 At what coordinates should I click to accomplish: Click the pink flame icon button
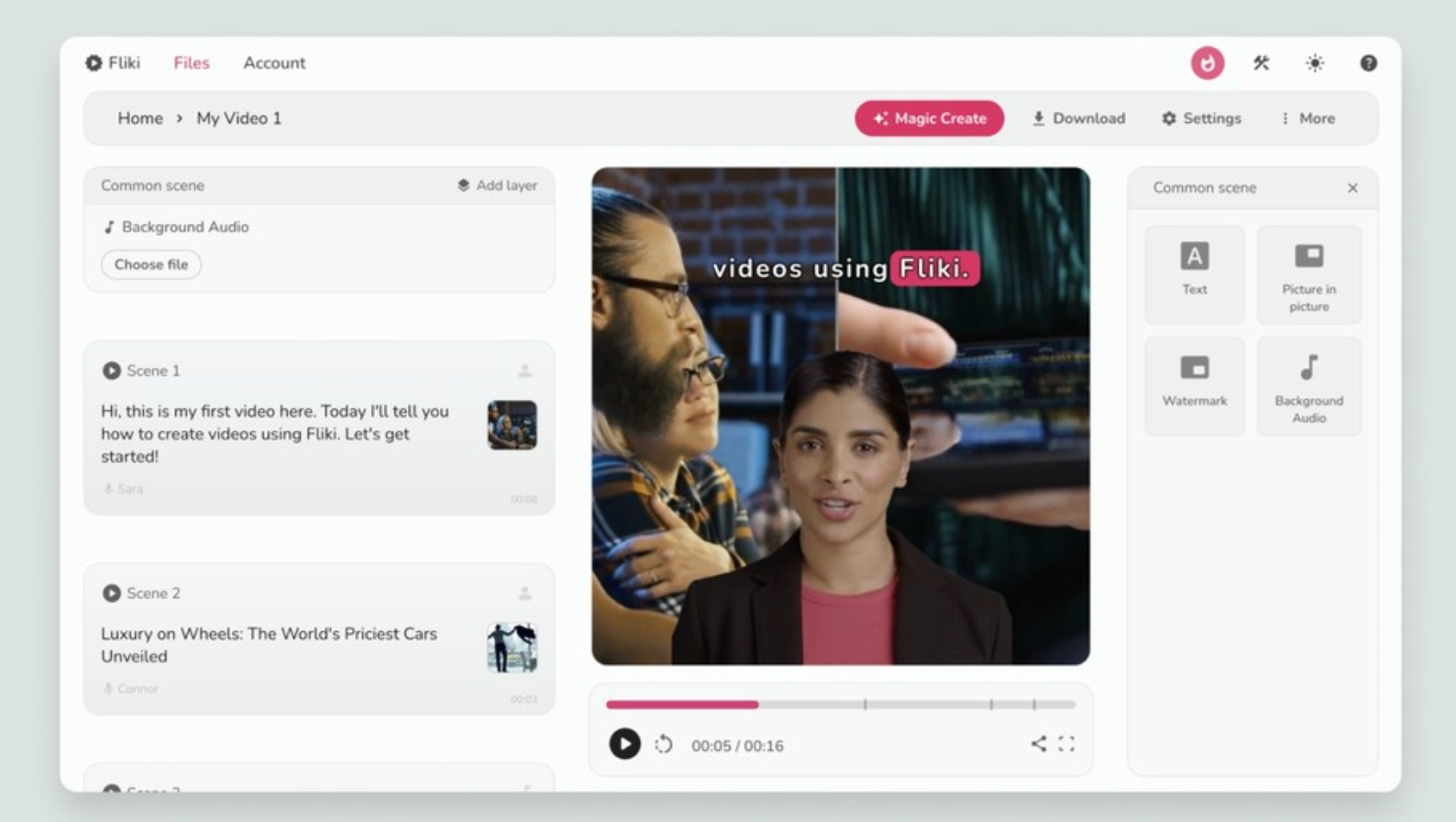click(x=1208, y=62)
